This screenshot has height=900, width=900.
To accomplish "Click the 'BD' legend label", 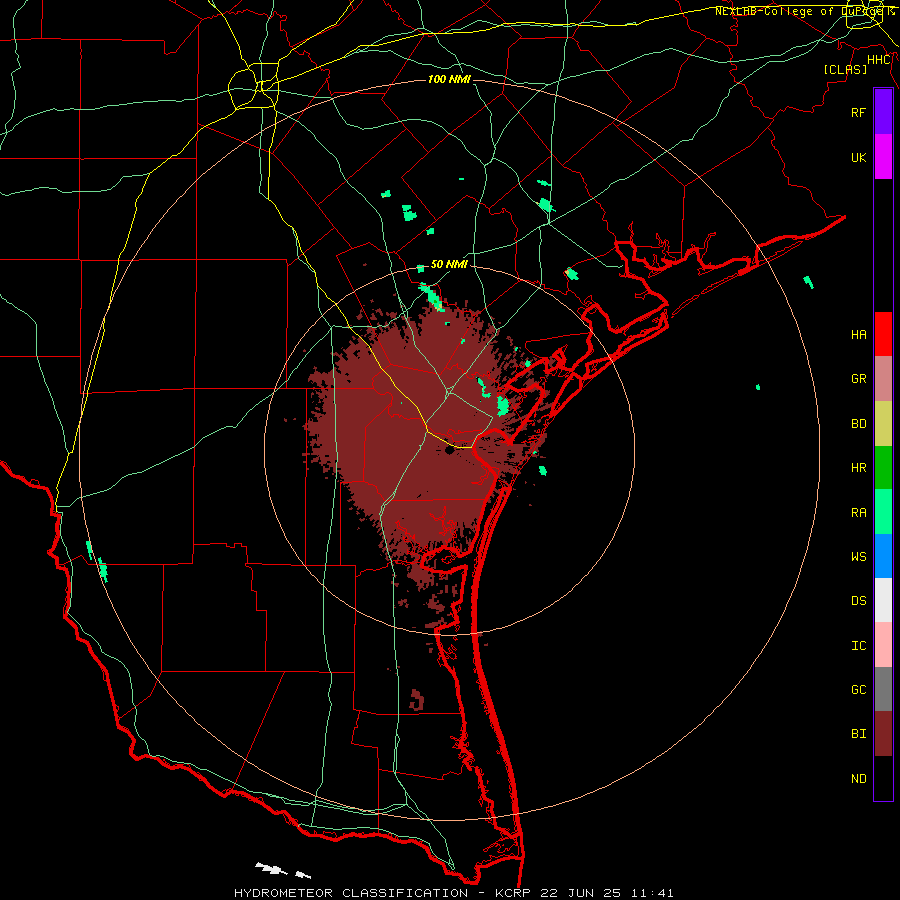I will [x=858, y=424].
